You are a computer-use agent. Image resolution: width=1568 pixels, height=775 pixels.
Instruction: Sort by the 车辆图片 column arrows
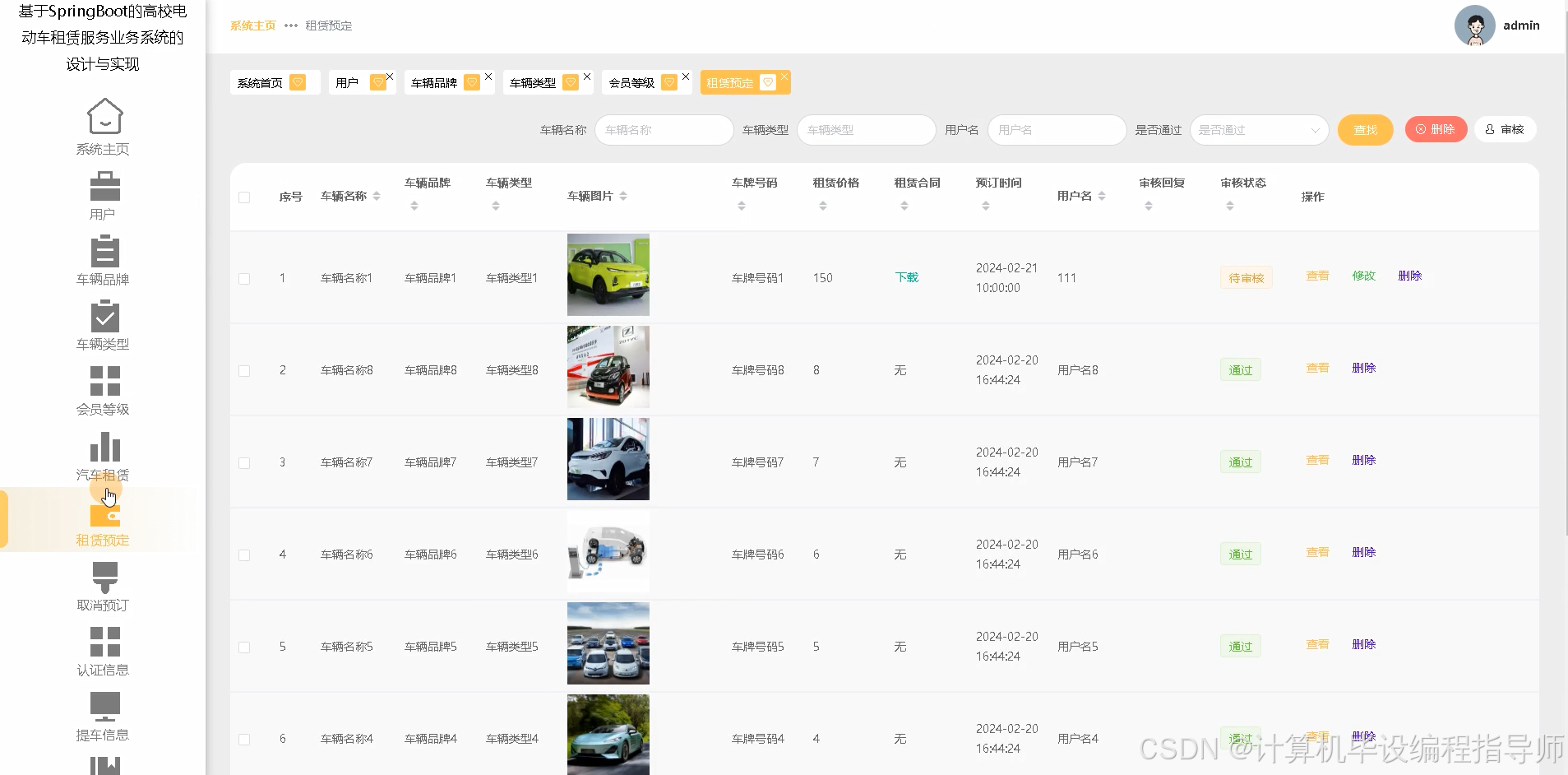(623, 196)
